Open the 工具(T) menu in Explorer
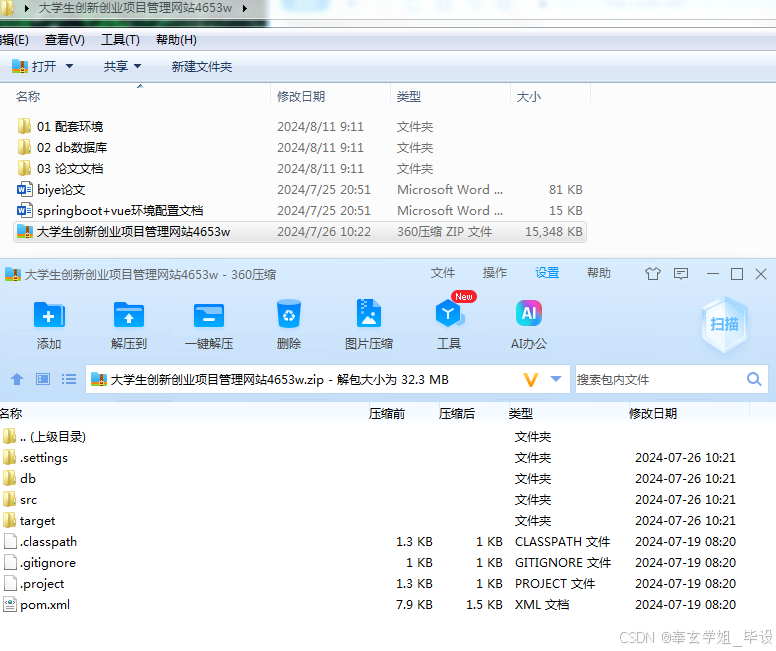The height and width of the screenshot is (651, 776). coord(120,40)
